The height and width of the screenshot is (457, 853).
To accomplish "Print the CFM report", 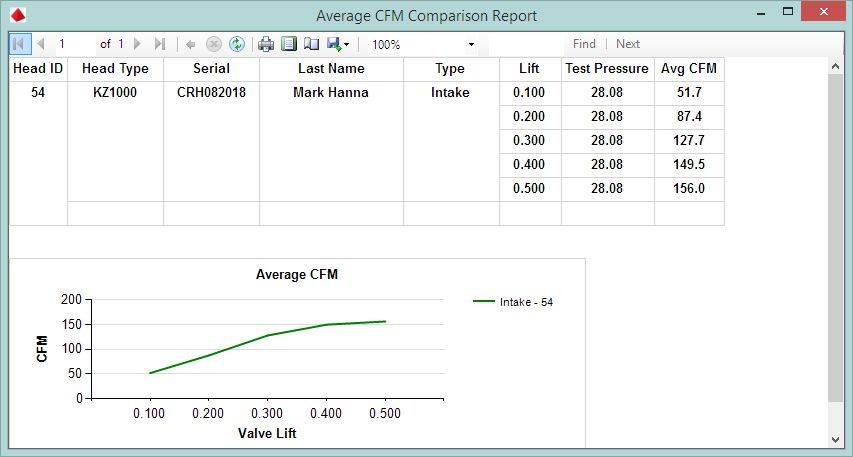I will point(266,44).
